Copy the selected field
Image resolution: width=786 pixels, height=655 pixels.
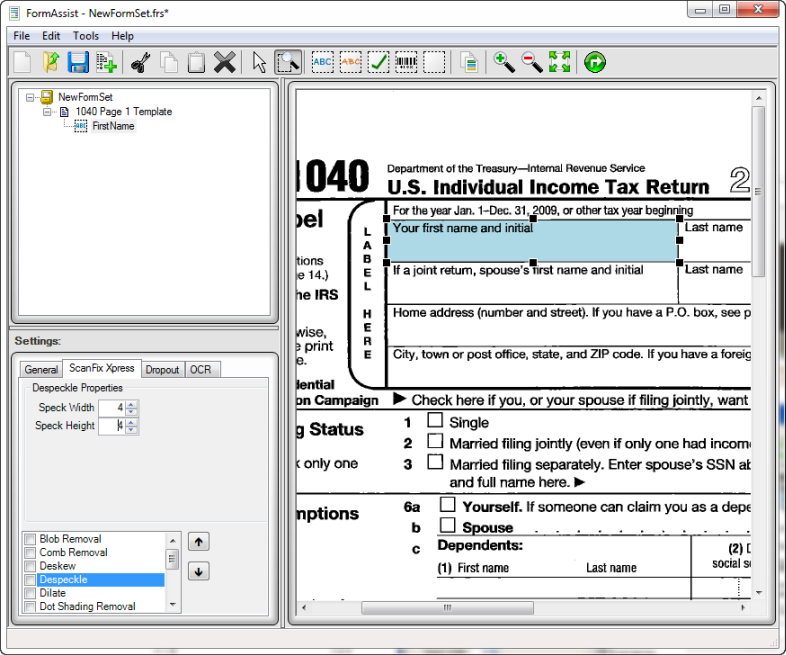[x=168, y=63]
